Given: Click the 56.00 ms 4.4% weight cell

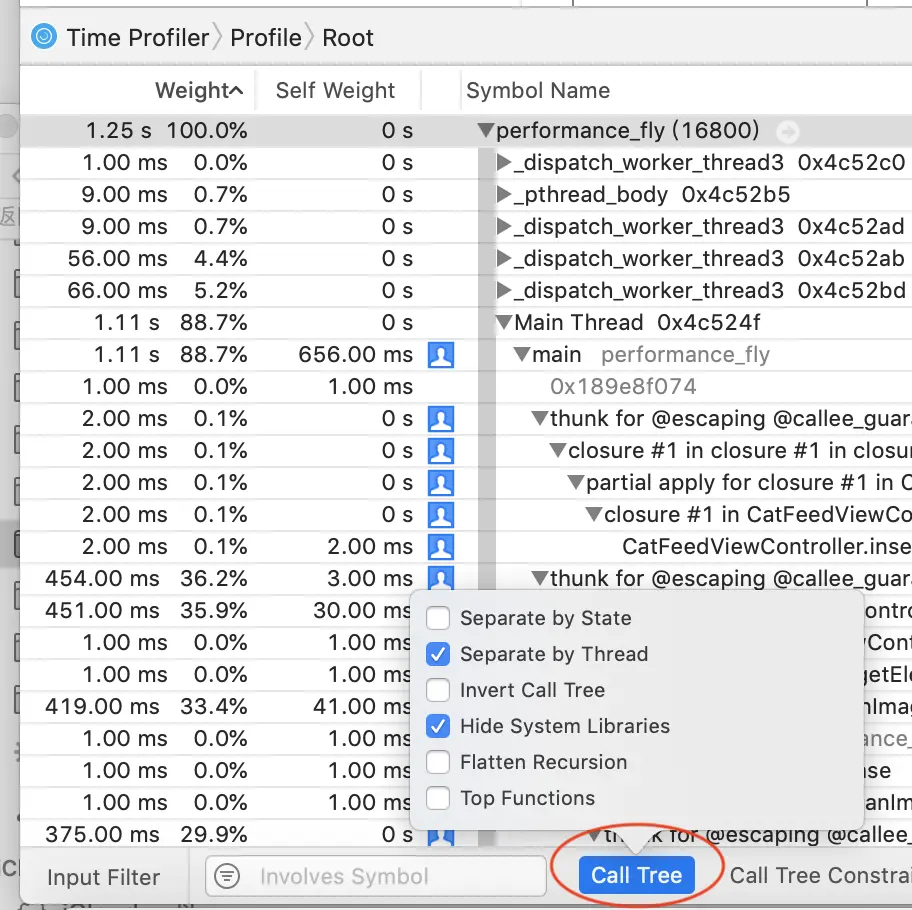Looking at the screenshot, I should click(x=157, y=259).
